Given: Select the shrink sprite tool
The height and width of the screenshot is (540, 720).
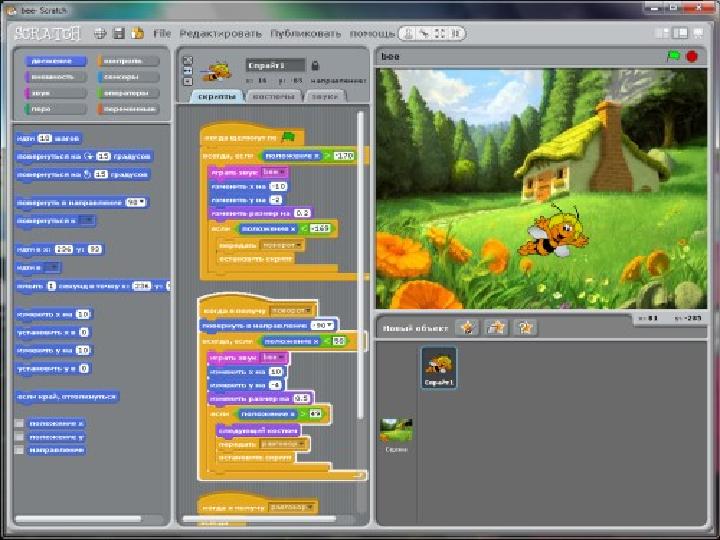Looking at the screenshot, I should point(456,34).
